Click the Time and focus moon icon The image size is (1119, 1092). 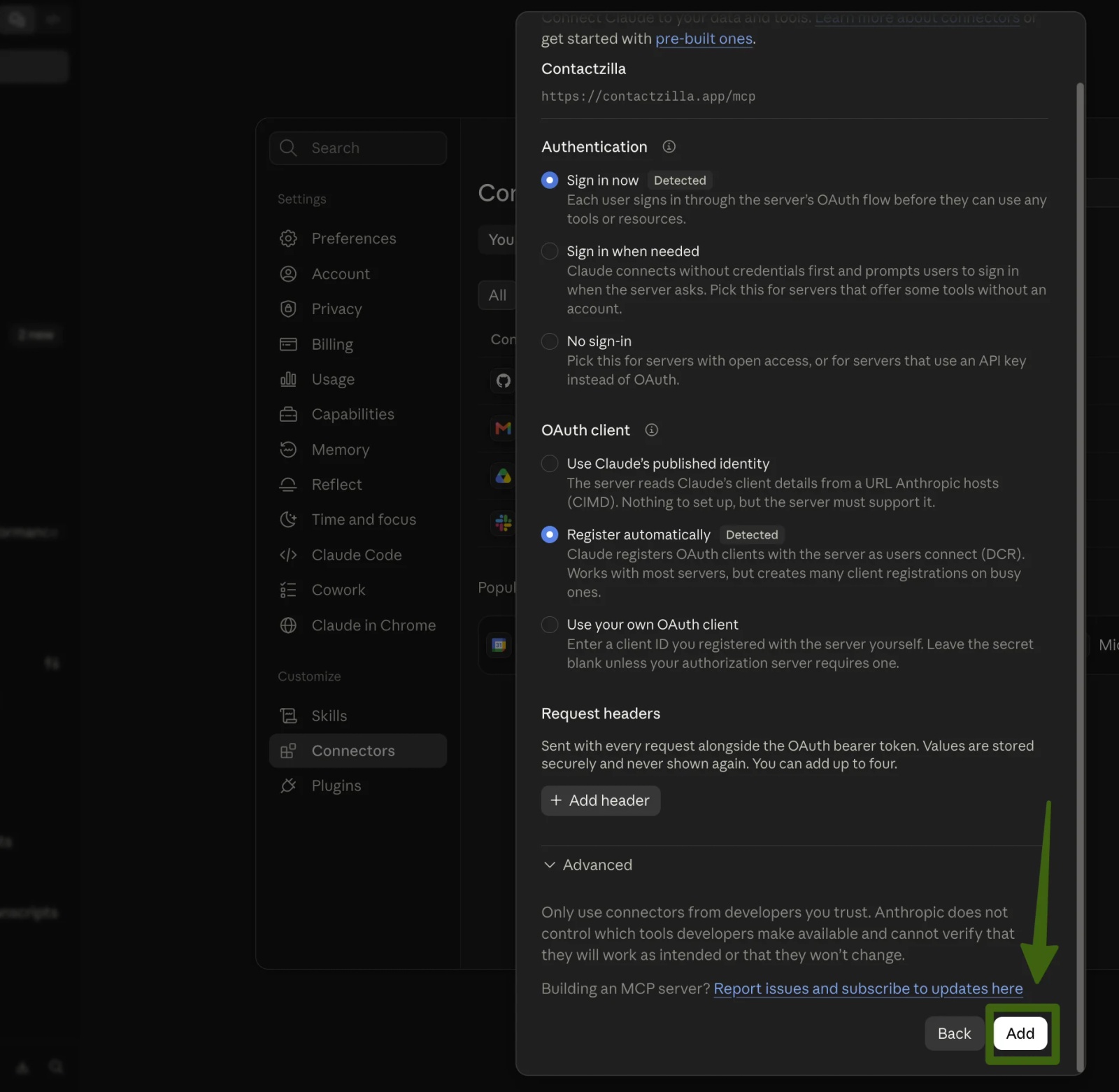(288, 519)
